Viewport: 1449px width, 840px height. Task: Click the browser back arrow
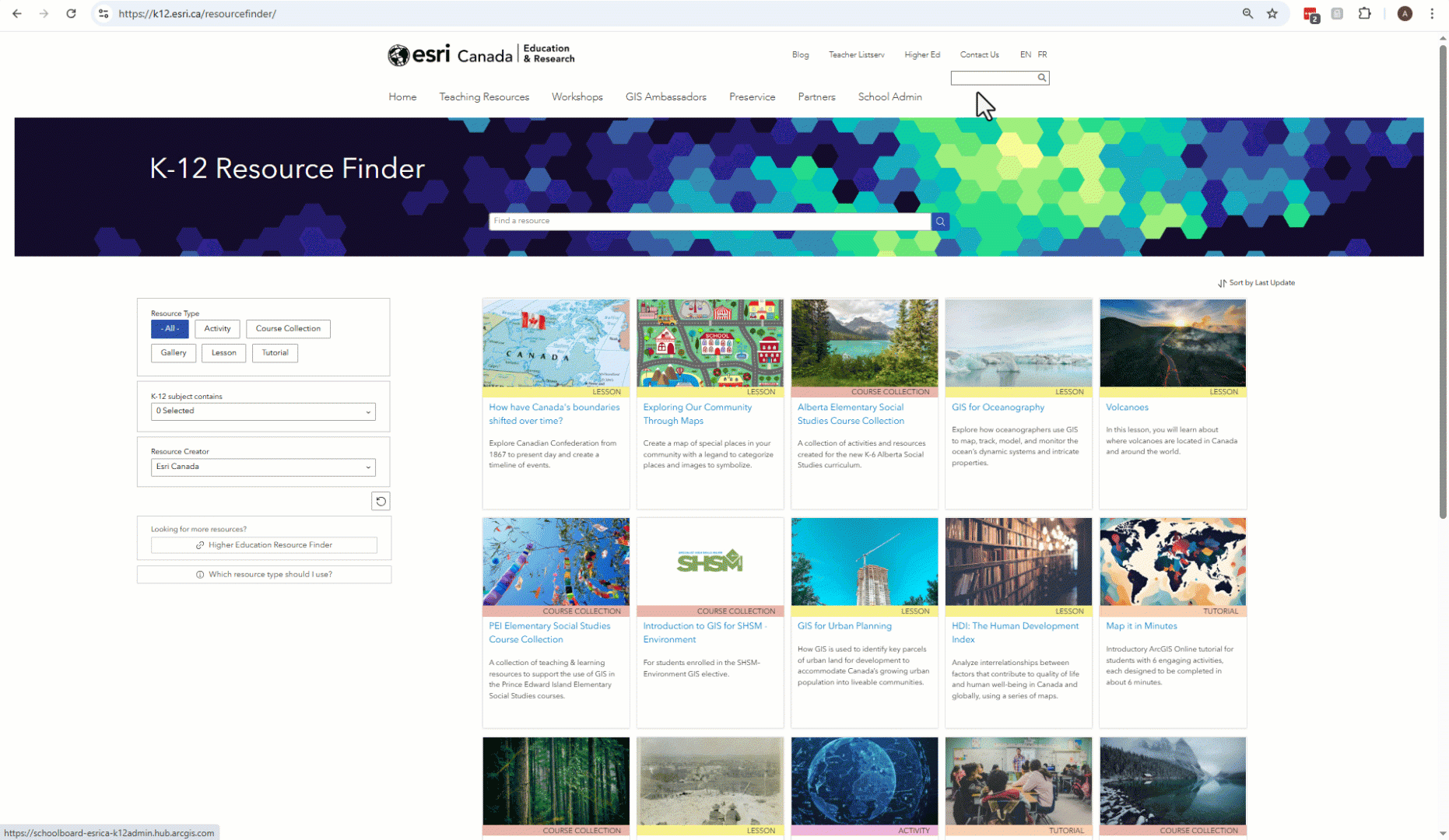tap(17, 13)
